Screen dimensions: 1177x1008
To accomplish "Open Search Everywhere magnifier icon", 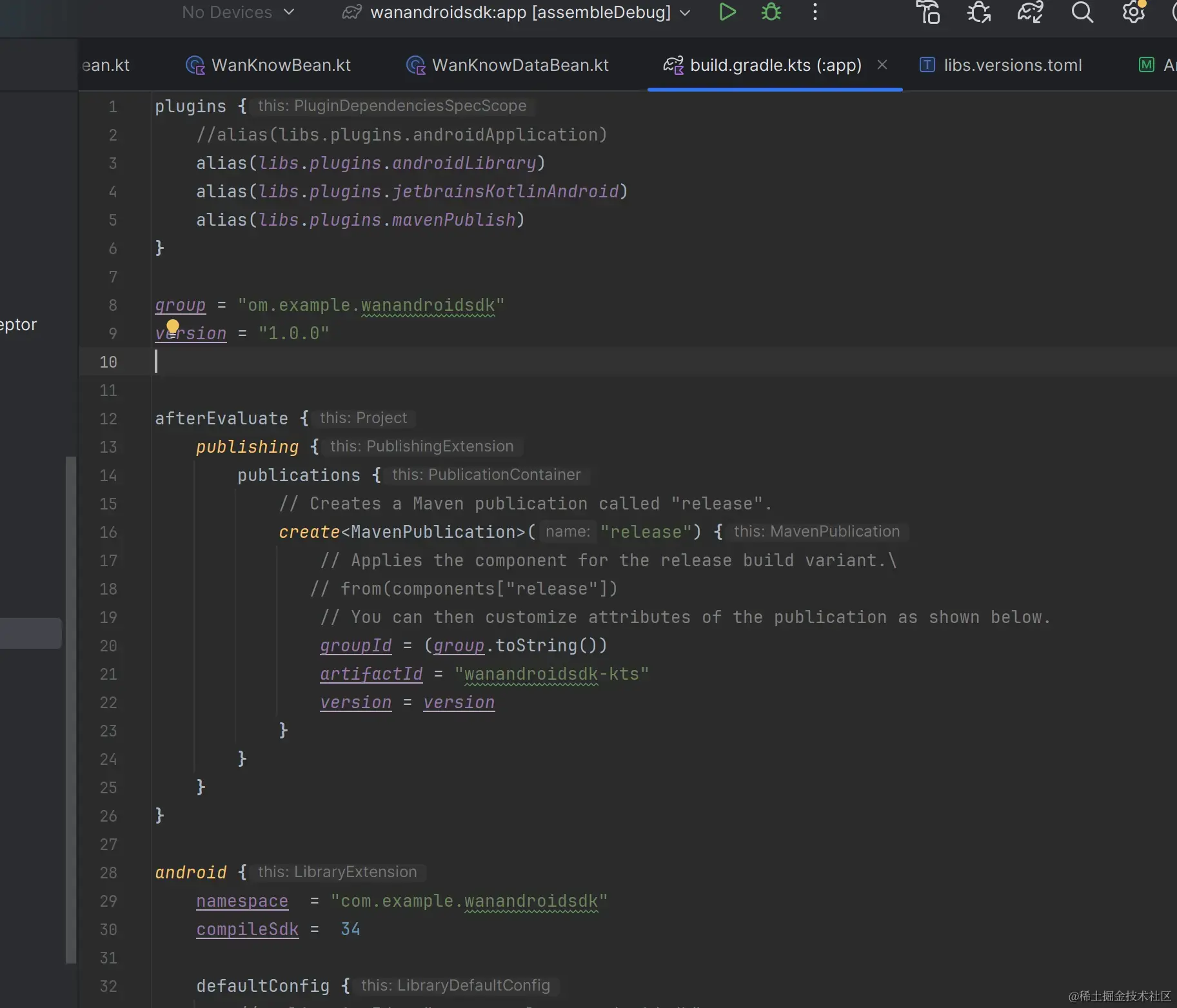I will (x=1082, y=12).
